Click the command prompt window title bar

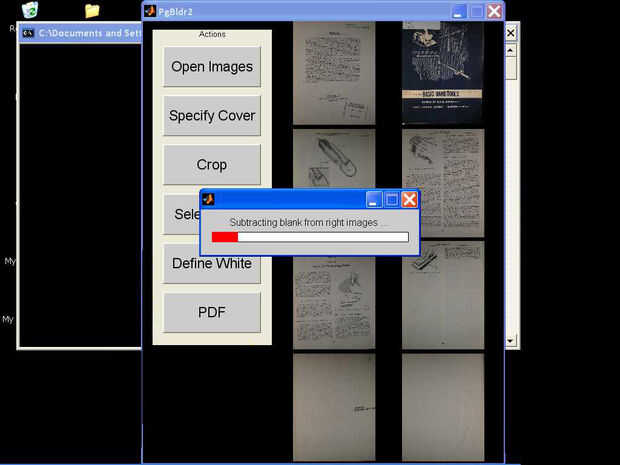[81, 33]
